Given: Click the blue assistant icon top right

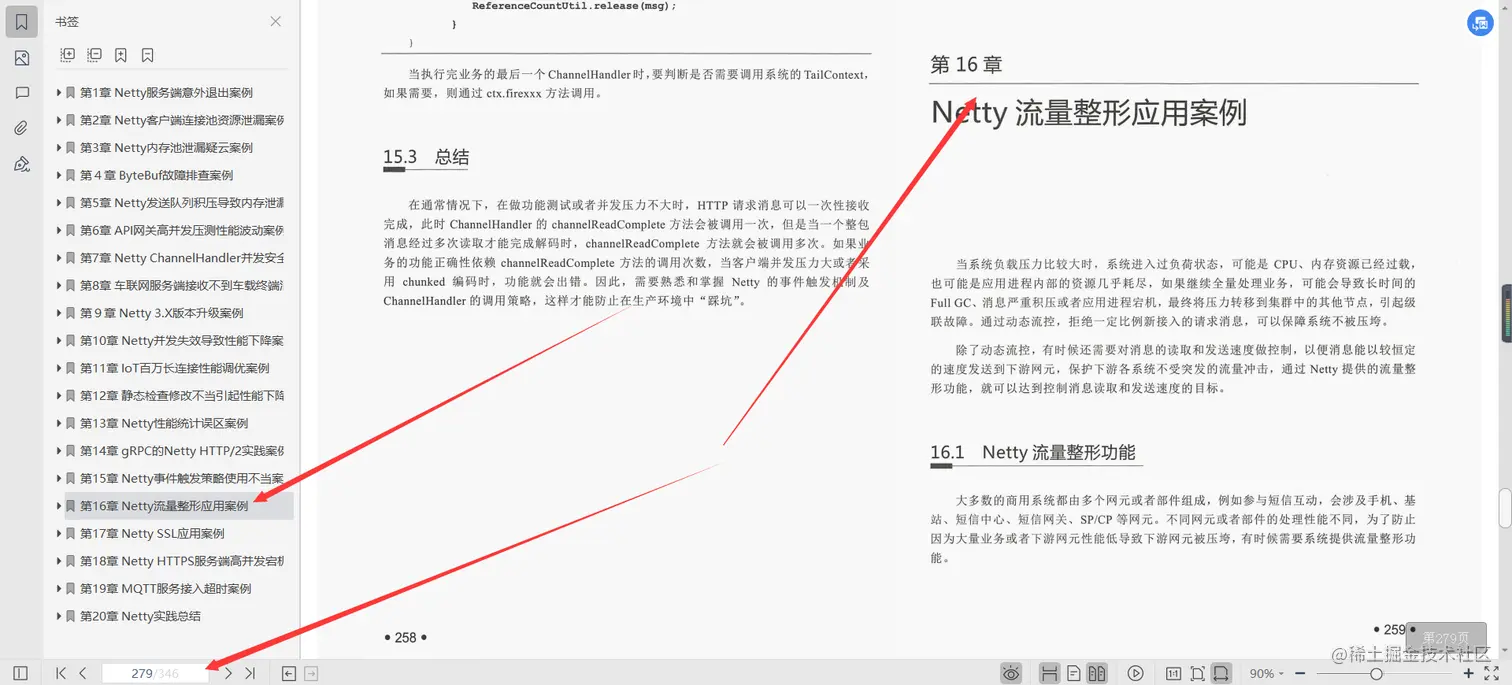Looking at the screenshot, I should click(1480, 22).
